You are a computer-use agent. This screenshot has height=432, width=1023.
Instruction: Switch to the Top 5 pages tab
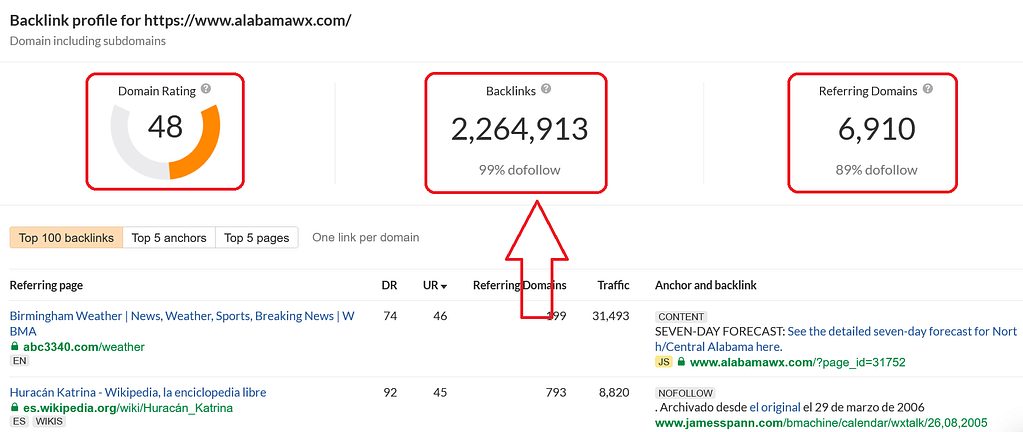point(256,238)
